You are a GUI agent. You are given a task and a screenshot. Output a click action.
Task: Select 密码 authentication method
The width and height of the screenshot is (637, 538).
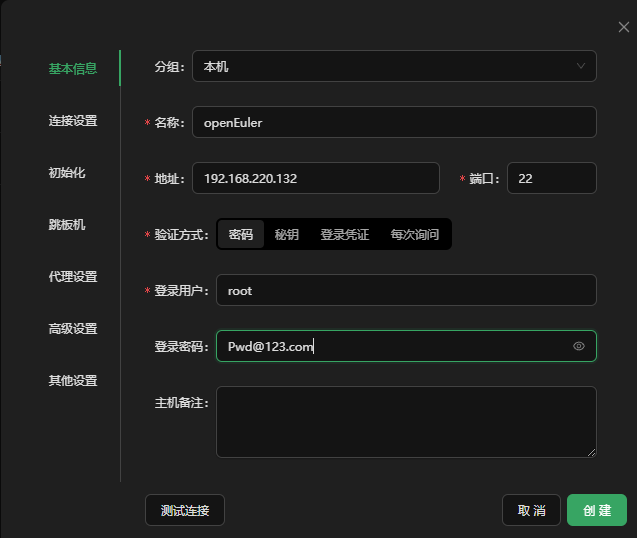pos(241,234)
